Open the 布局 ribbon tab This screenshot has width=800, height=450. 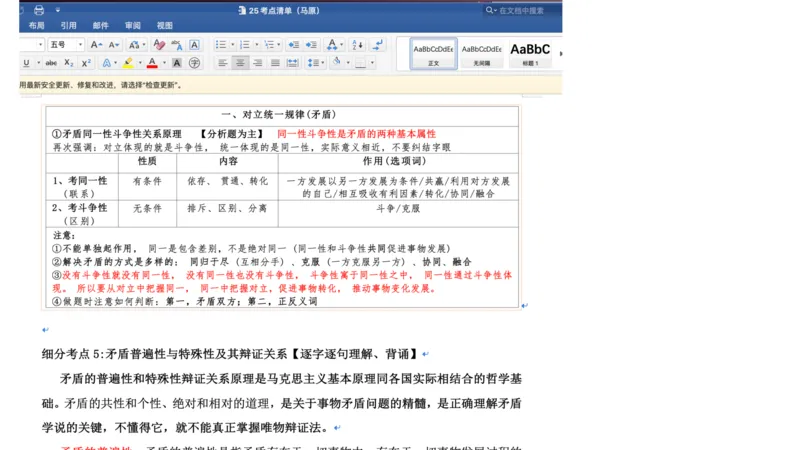tap(36, 26)
